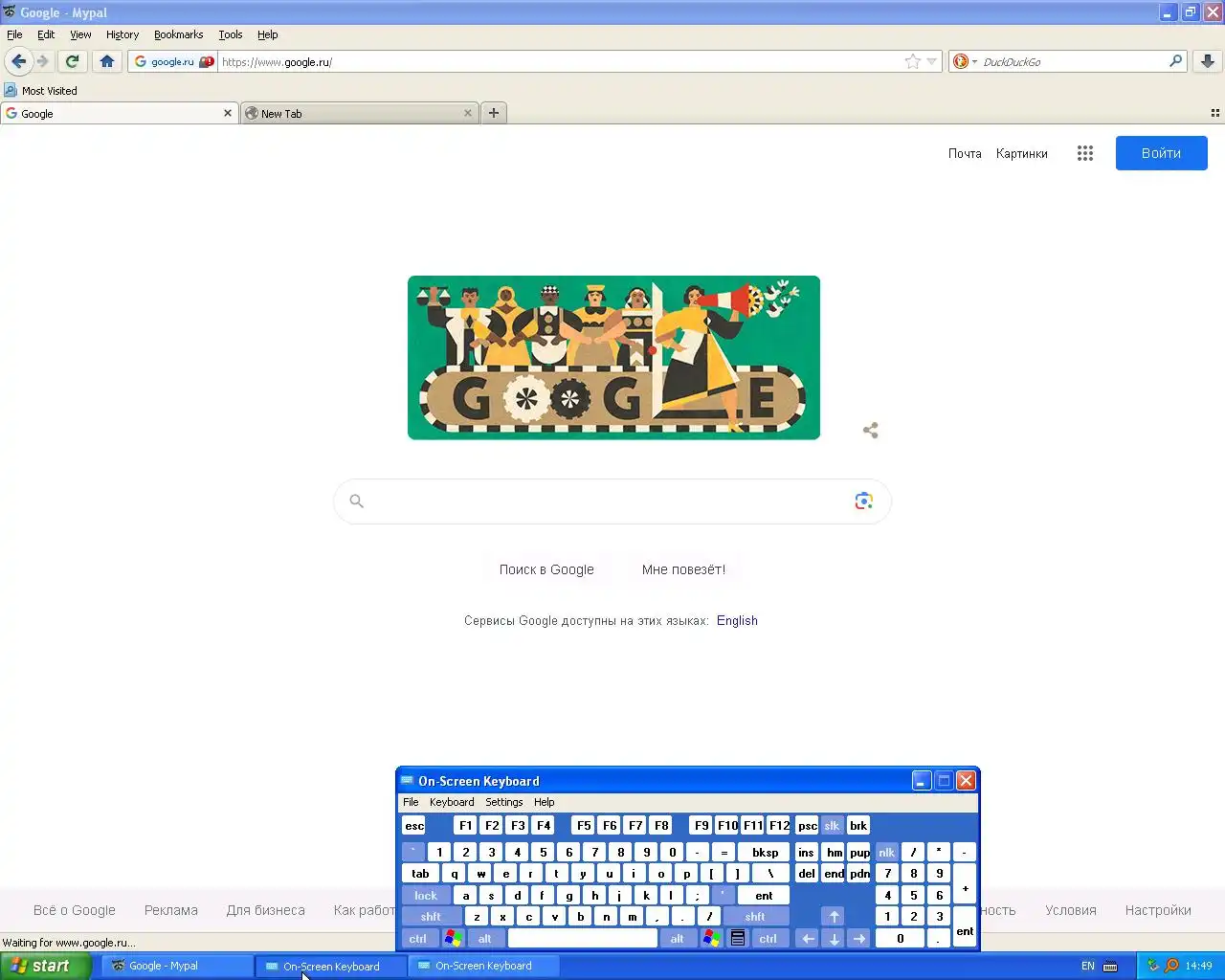
Task: Click the Войти sign-in button
Action: (x=1162, y=153)
